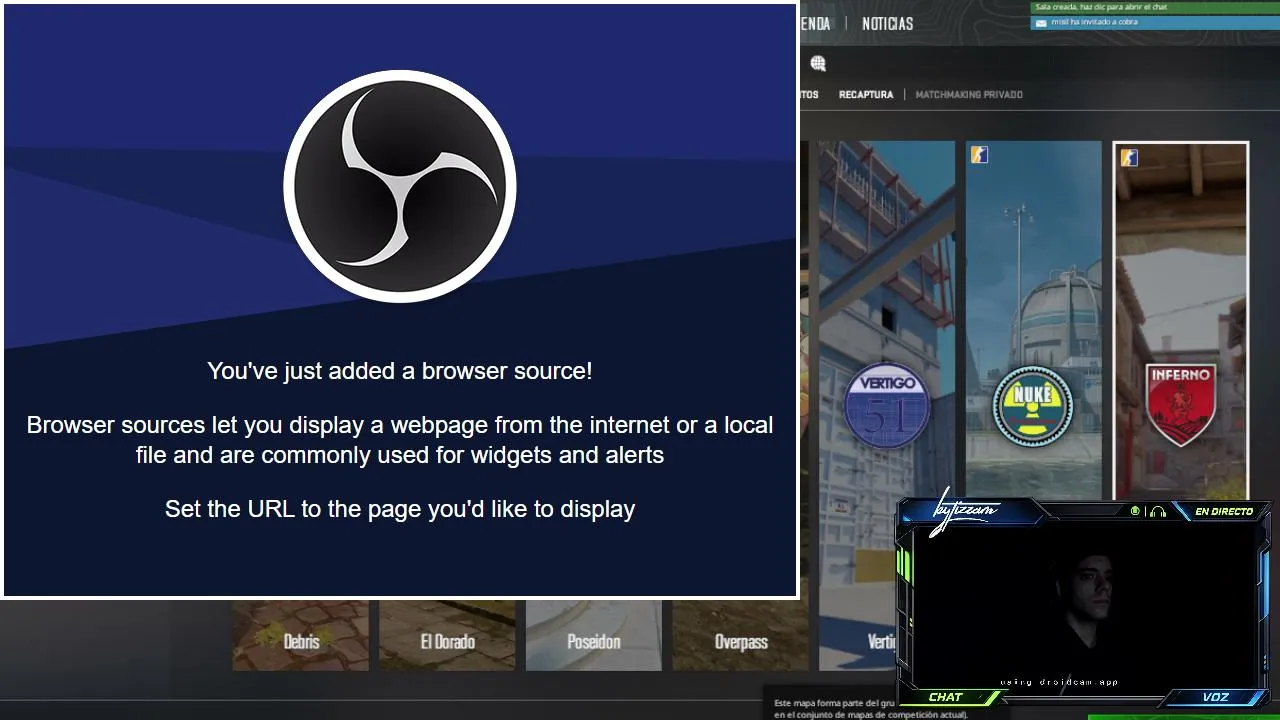Image resolution: width=1280 pixels, height=720 pixels.
Task: Choose the Poseidon map tile
Action: (x=594, y=635)
